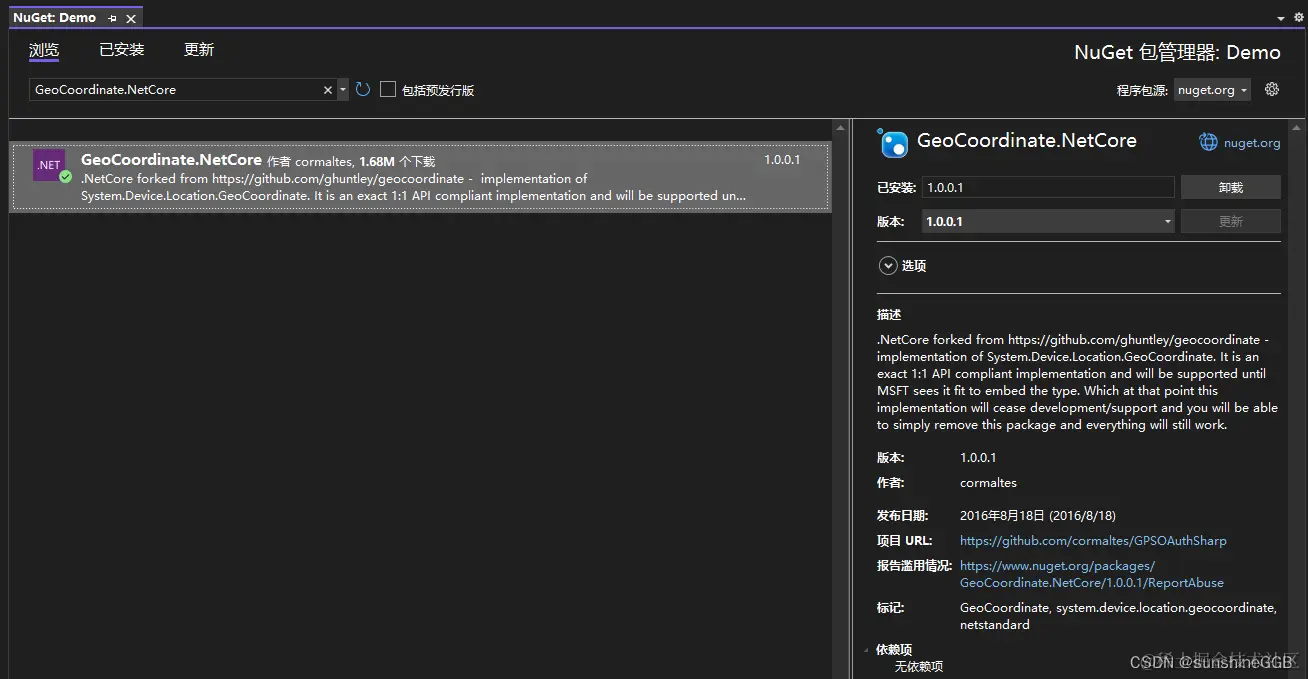Open the nuget.org link in details
This screenshot has height=679, width=1308.
(1252, 143)
